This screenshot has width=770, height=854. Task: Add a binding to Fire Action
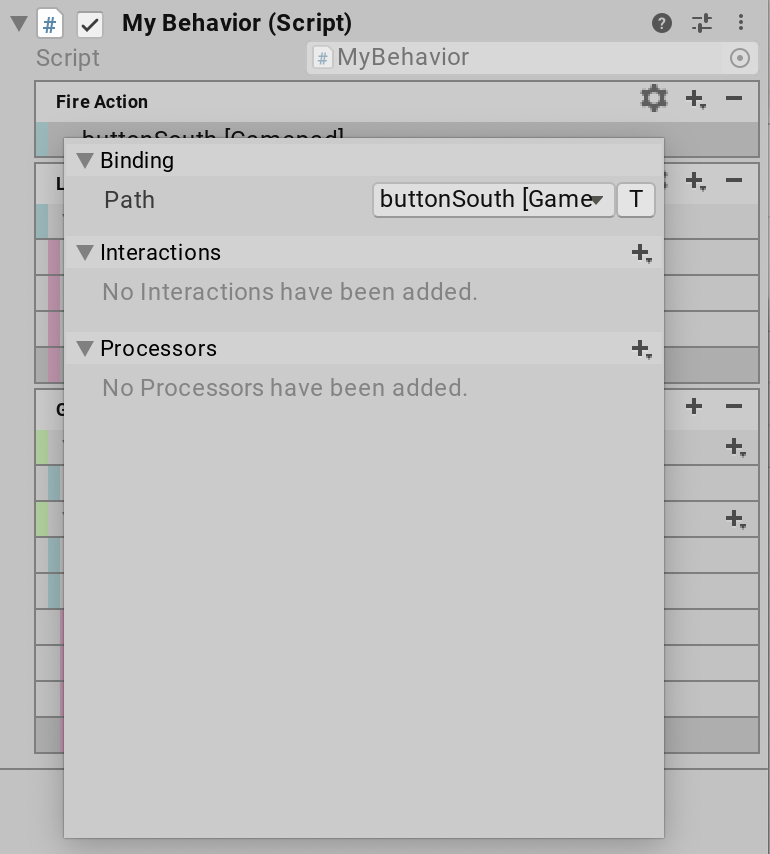(x=695, y=100)
